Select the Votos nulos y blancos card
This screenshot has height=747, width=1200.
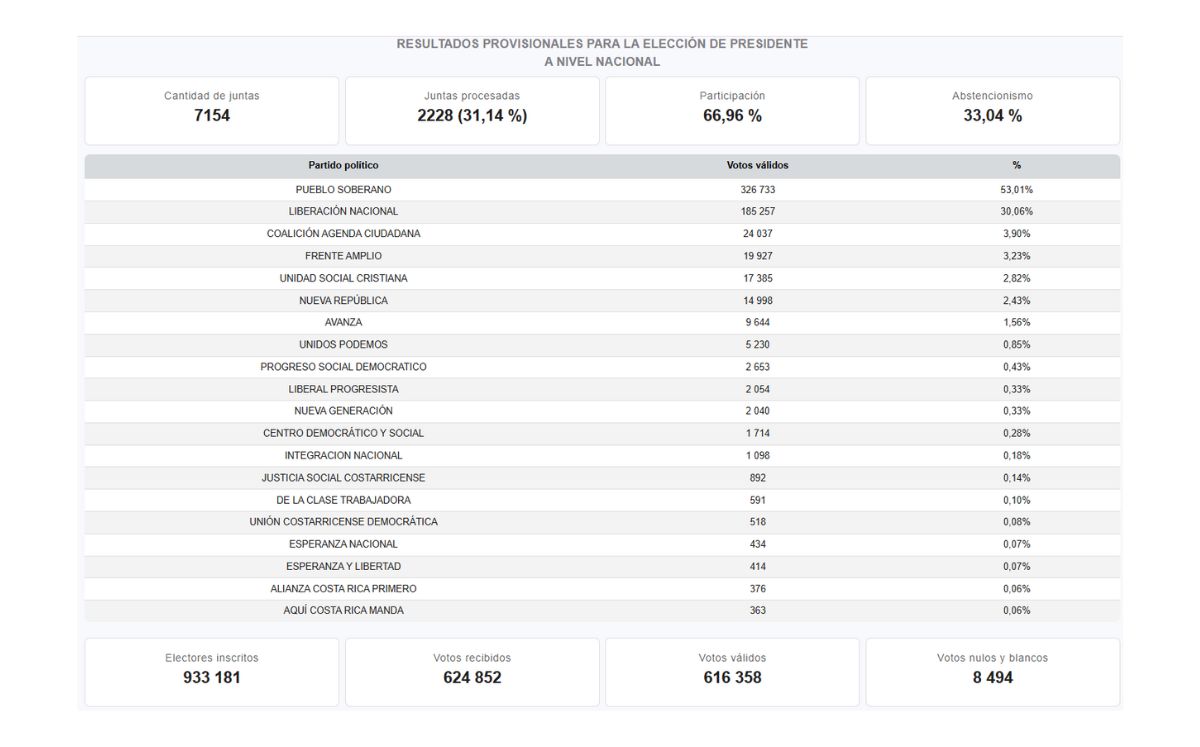993,671
